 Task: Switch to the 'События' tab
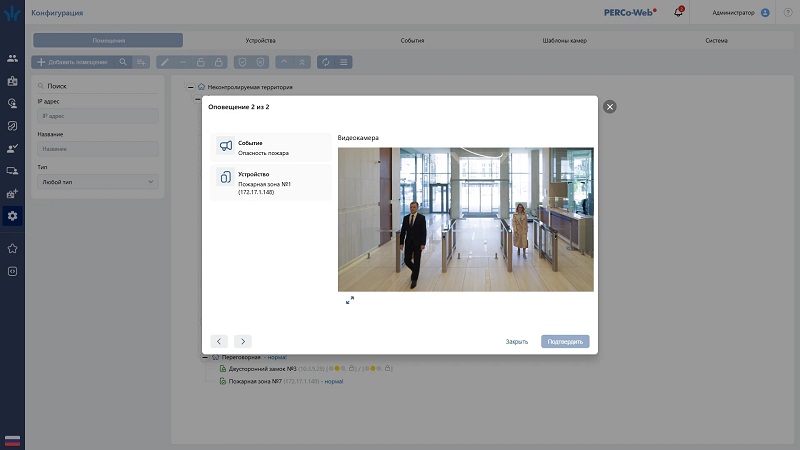click(x=412, y=40)
